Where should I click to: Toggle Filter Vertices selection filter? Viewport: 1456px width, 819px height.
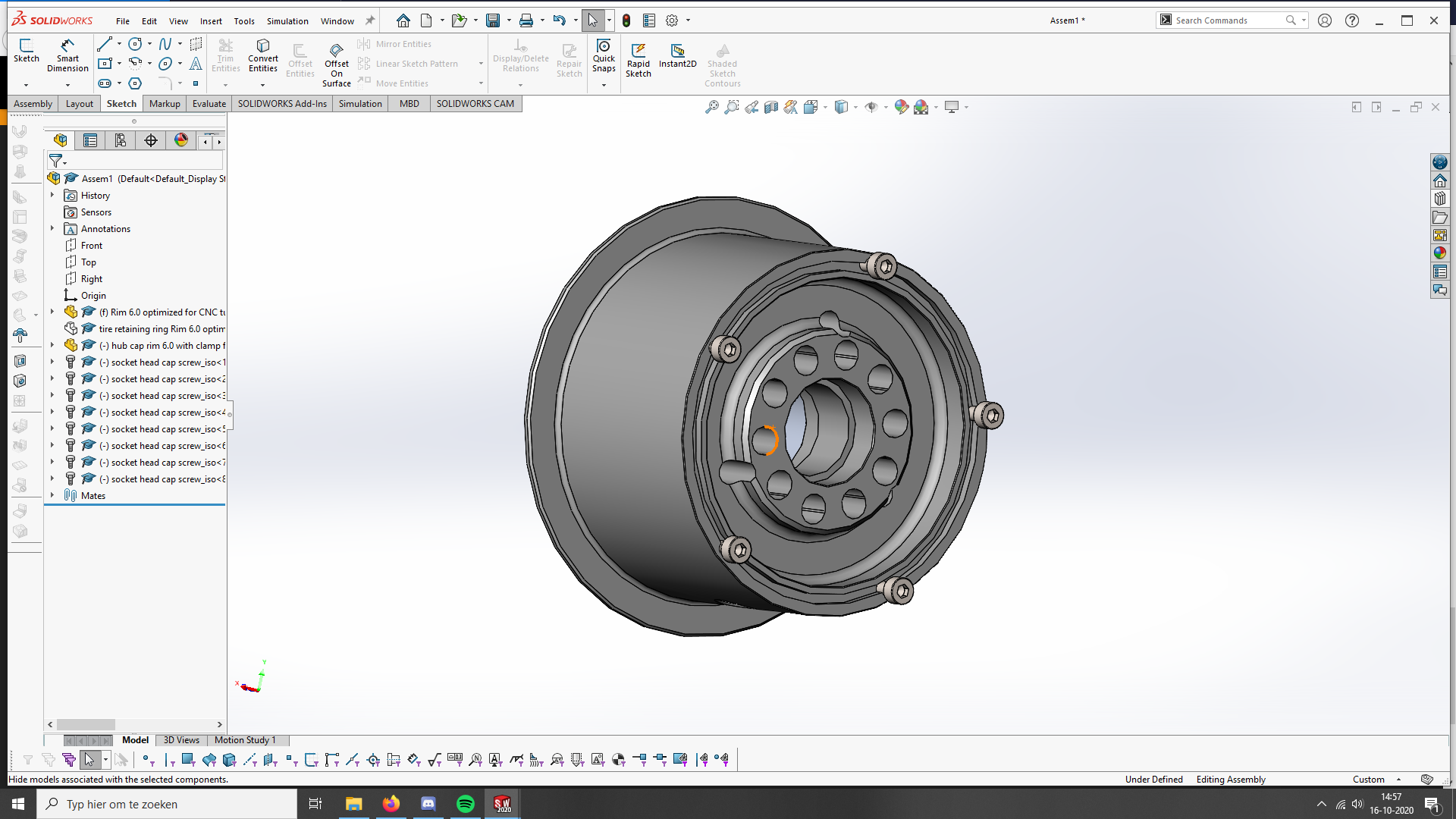click(x=148, y=760)
